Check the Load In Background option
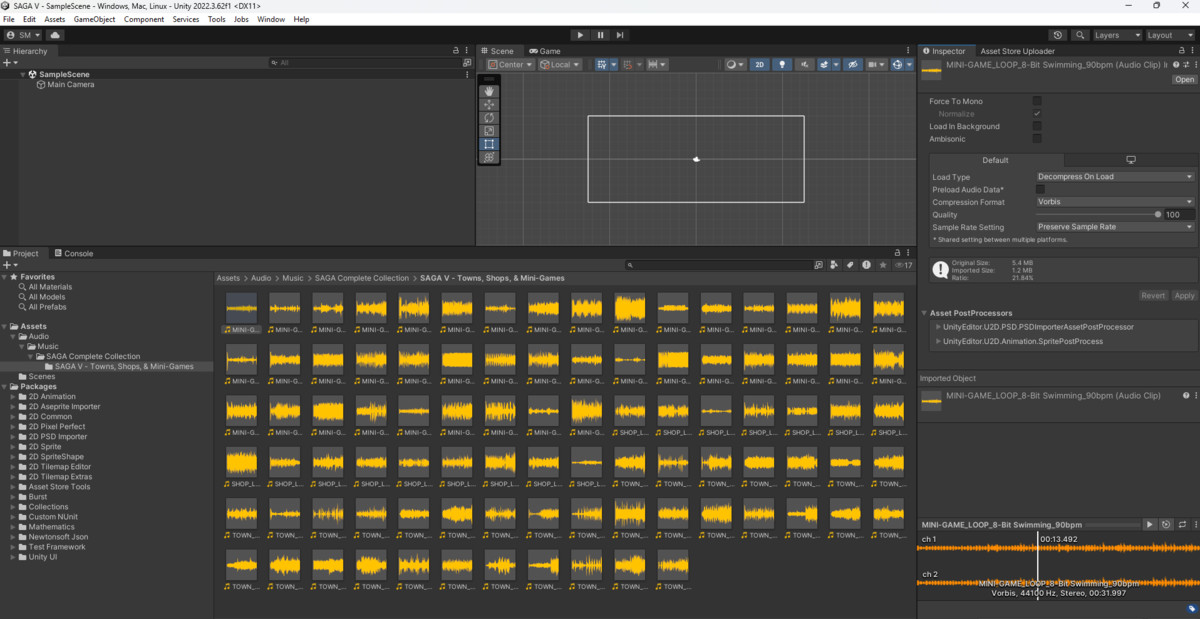Screen dimensions: 1200x619 tap(1037, 126)
